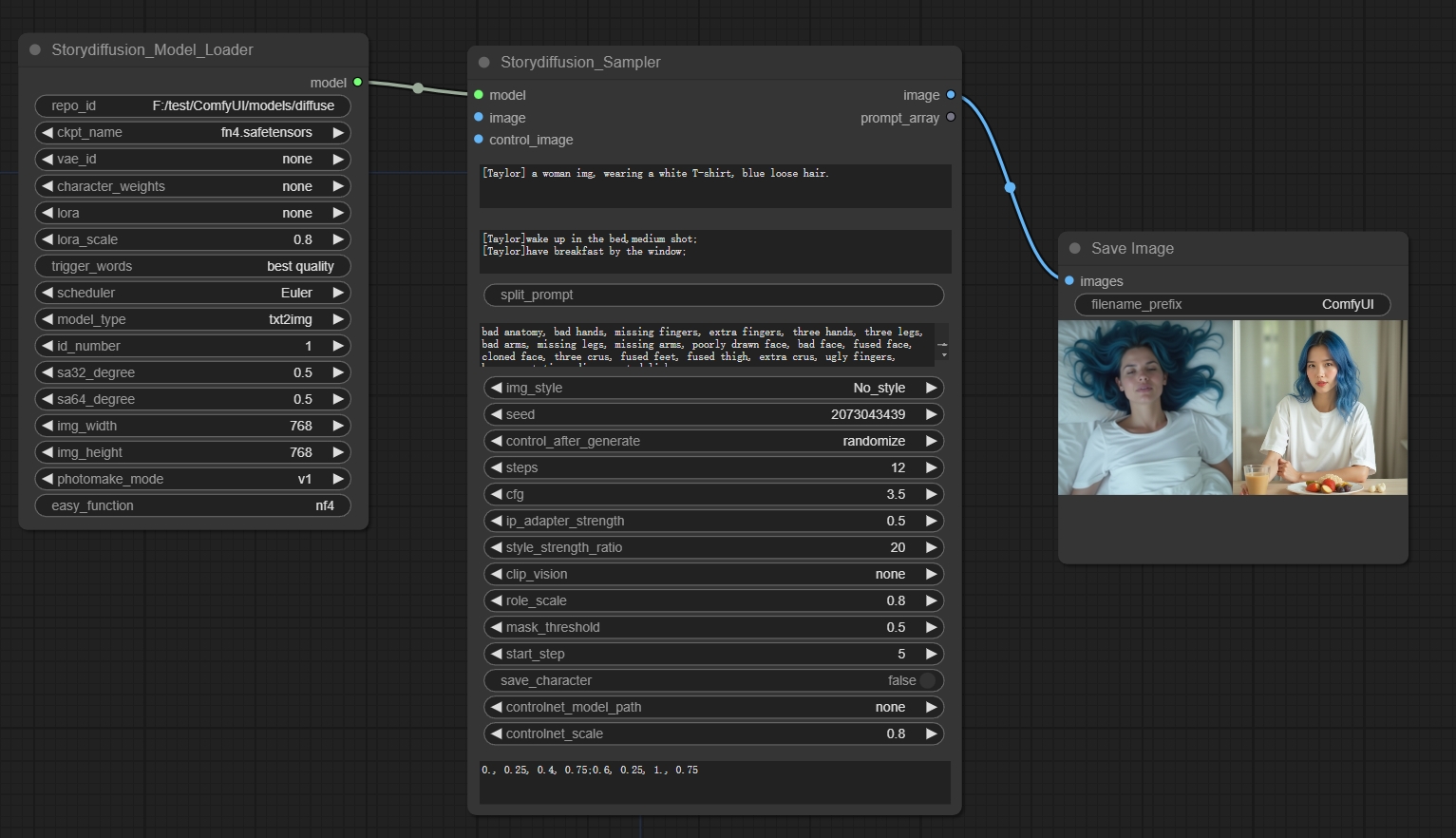Screen dimensions: 1456x838
Task: Decrease id_number with the left arrow
Action: tap(47, 346)
